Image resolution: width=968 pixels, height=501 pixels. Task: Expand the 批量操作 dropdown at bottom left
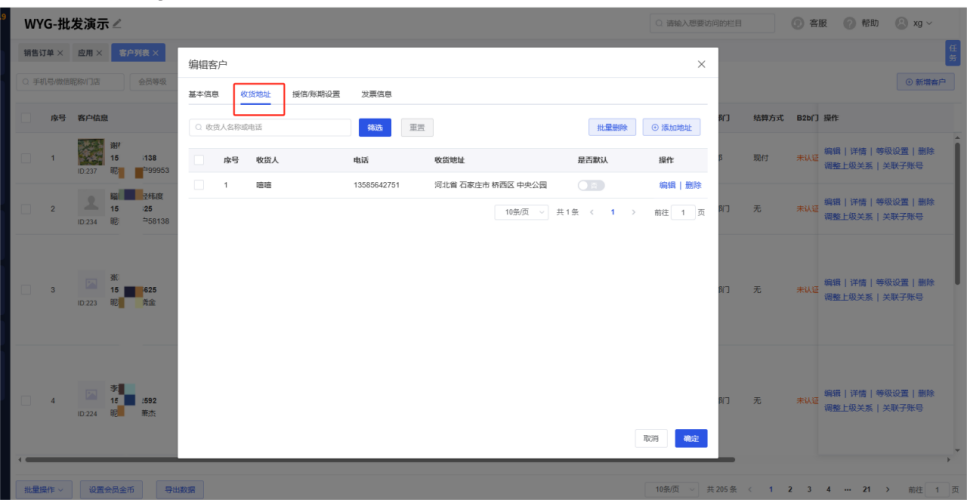coord(46,489)
